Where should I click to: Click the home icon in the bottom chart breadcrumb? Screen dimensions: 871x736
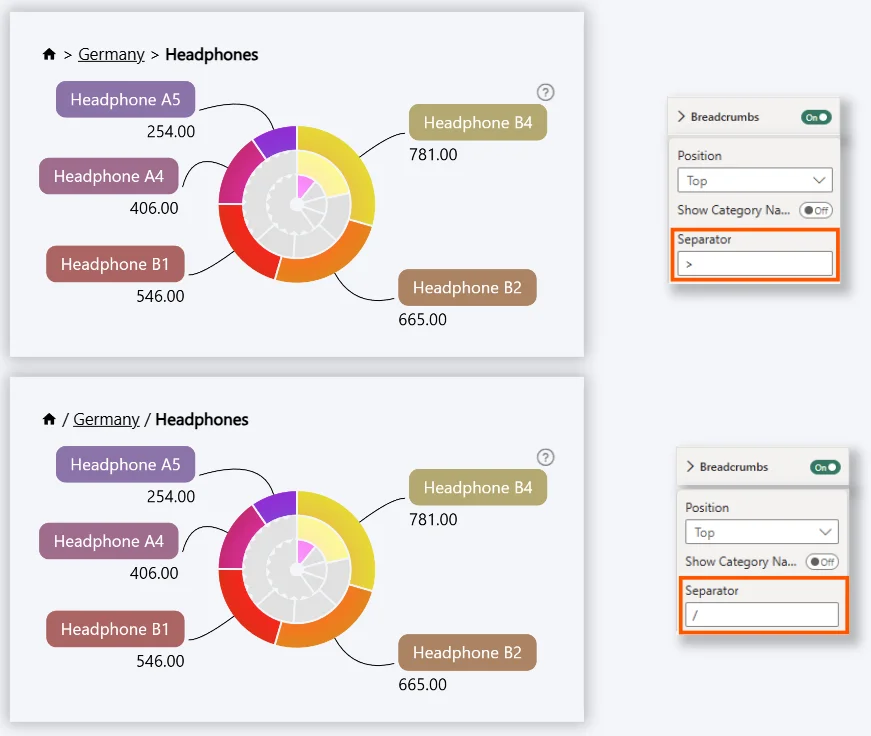tap(49, 420)
